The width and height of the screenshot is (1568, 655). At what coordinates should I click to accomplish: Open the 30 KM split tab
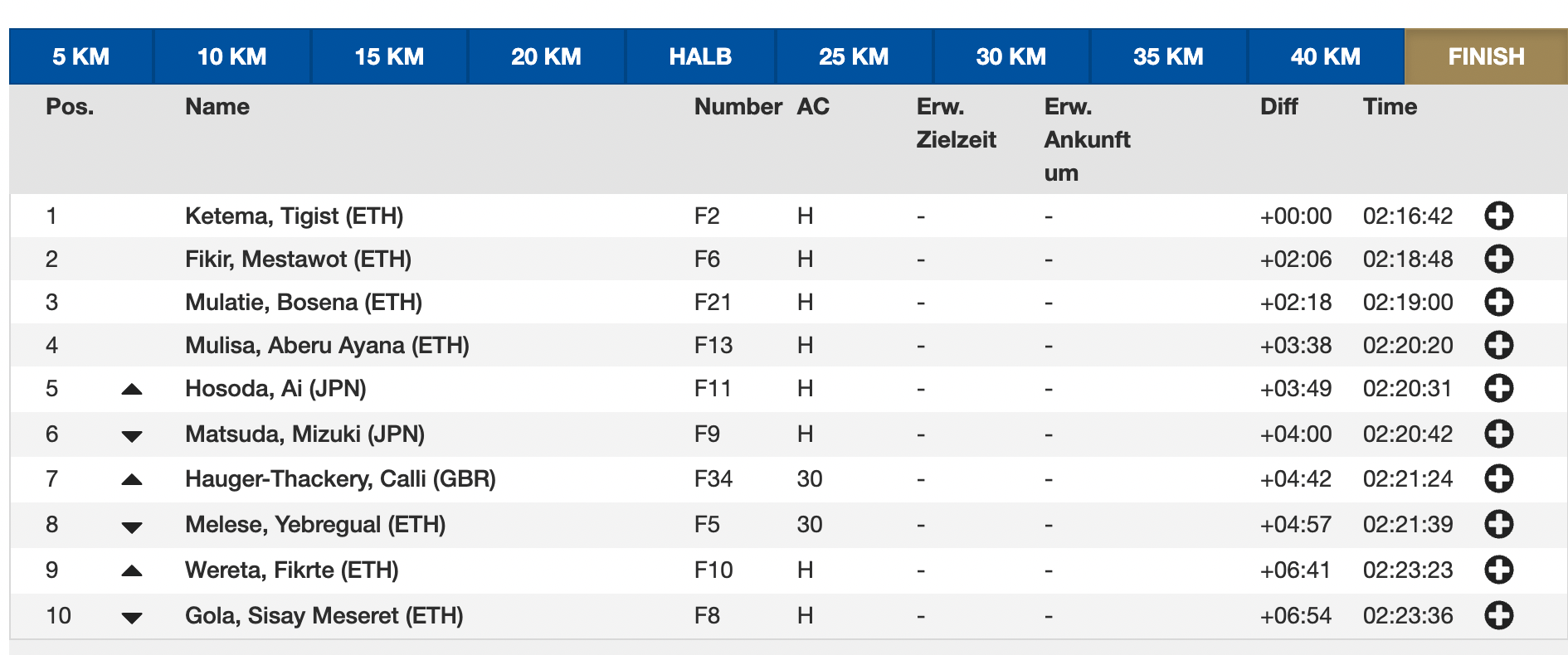pyautogui.click(x=1010, y=56)
